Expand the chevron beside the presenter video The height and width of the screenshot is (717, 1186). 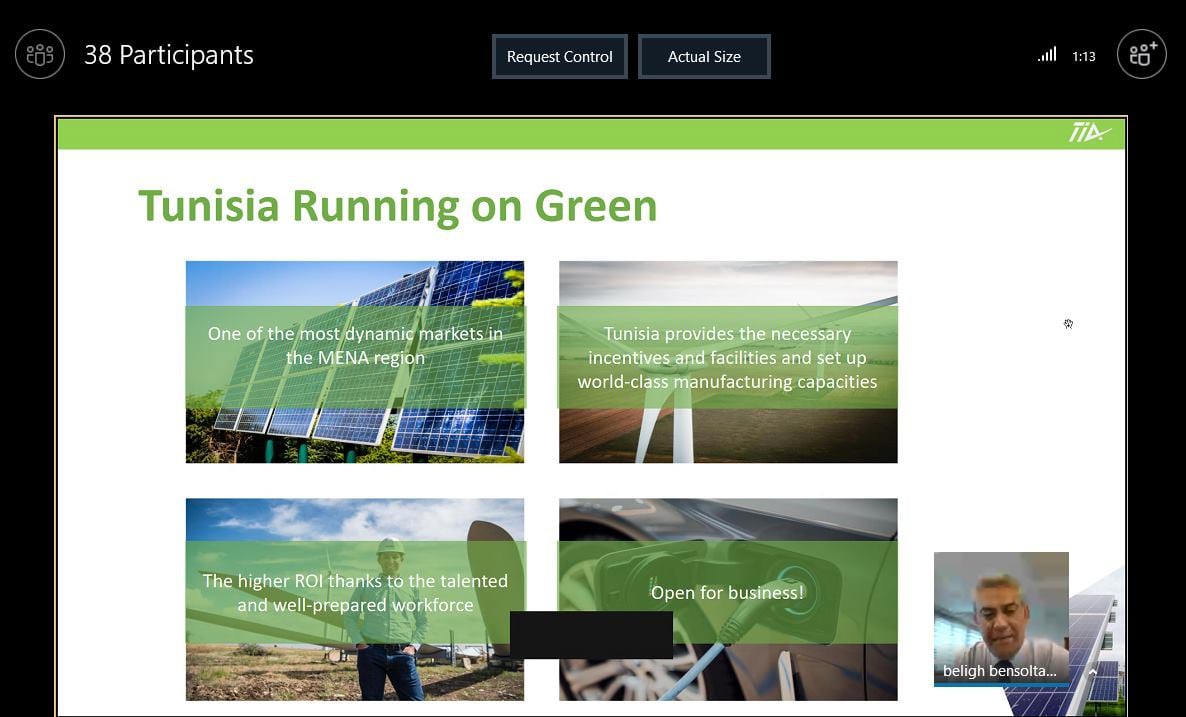click(x=1092, y=673)
